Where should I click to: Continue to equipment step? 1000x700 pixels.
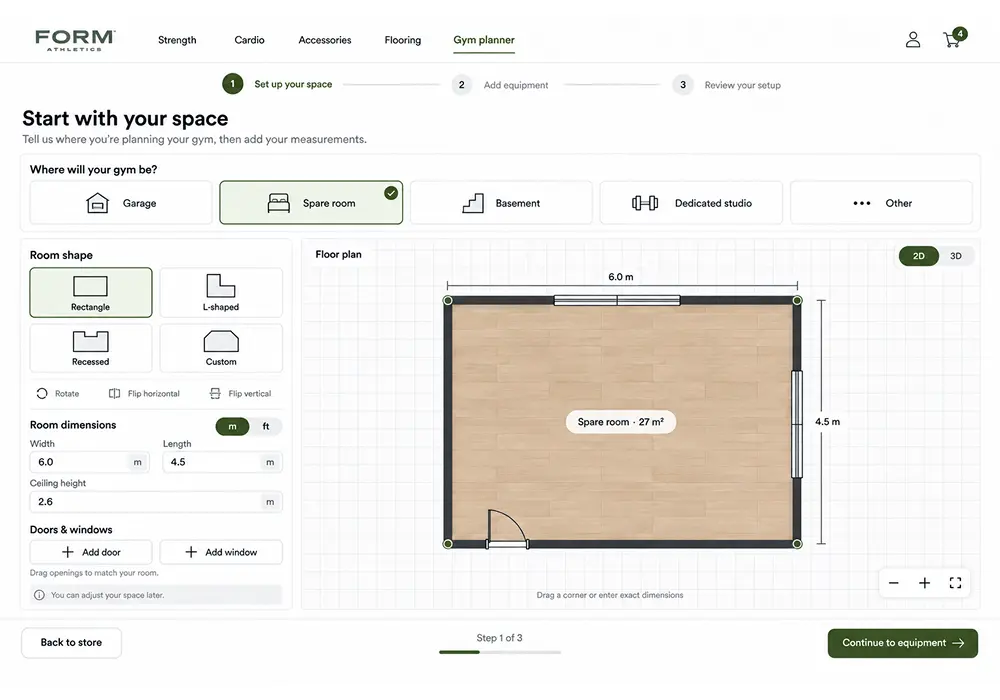coord(902,643)
